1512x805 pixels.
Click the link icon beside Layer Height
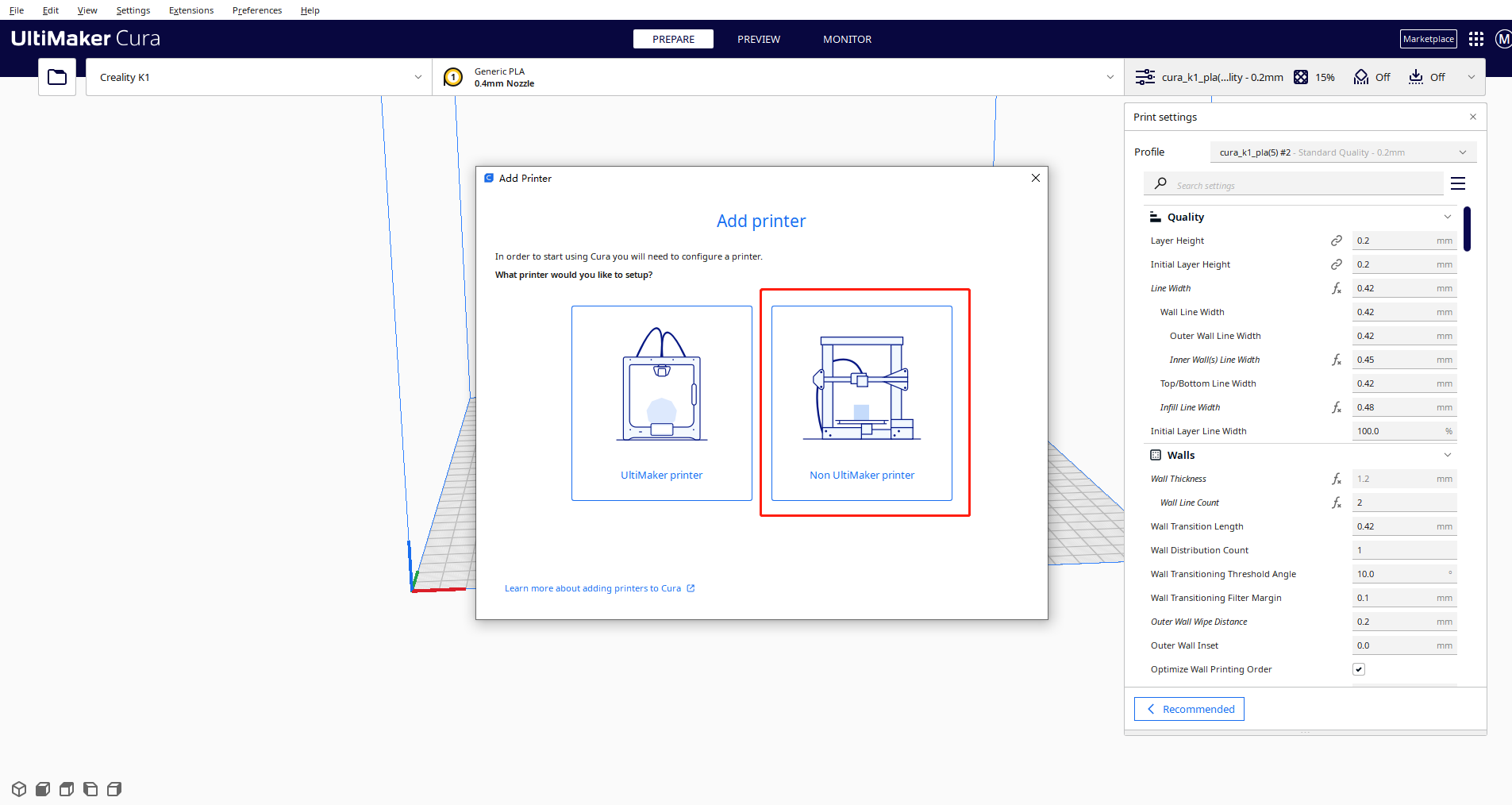pos(1337,241)
